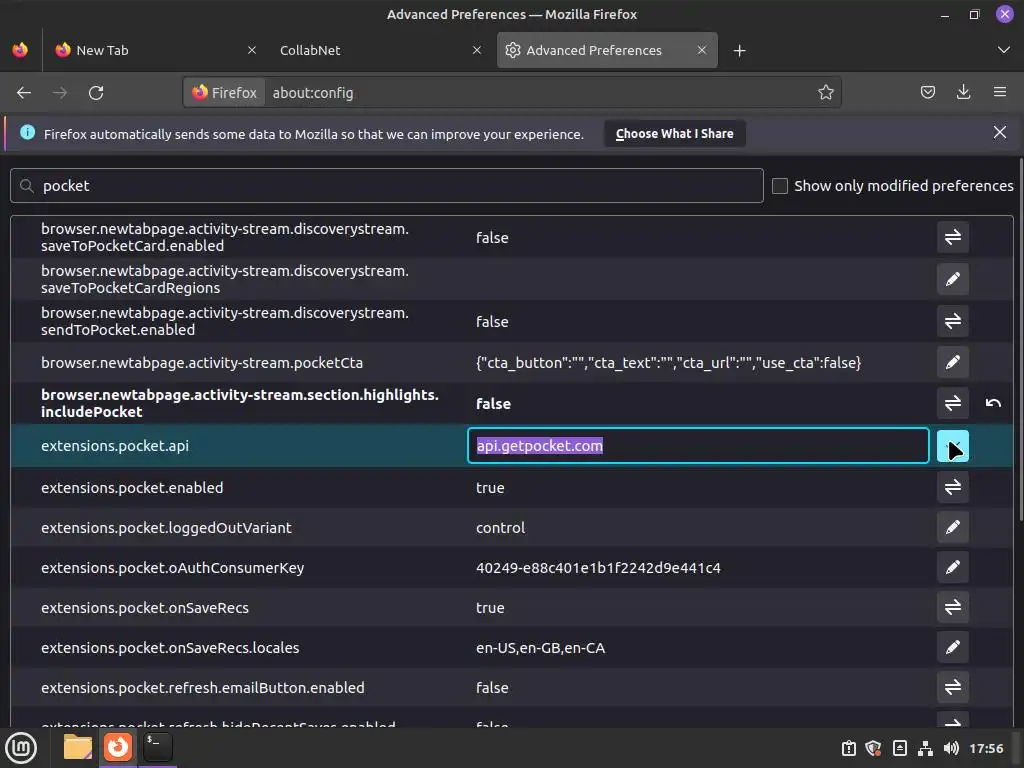Edit extensions.pocket.loggedOutVariant value

coord(952,527)
